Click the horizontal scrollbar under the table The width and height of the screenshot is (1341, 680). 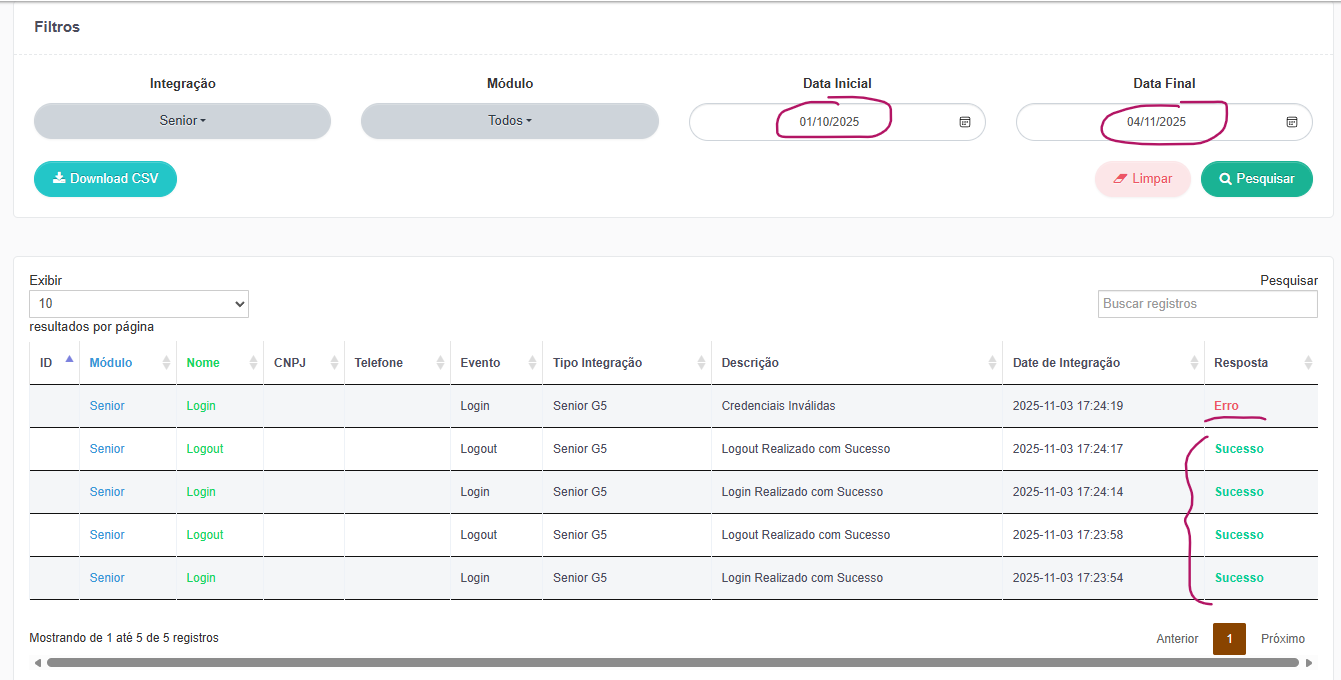(x=670, y=662)
